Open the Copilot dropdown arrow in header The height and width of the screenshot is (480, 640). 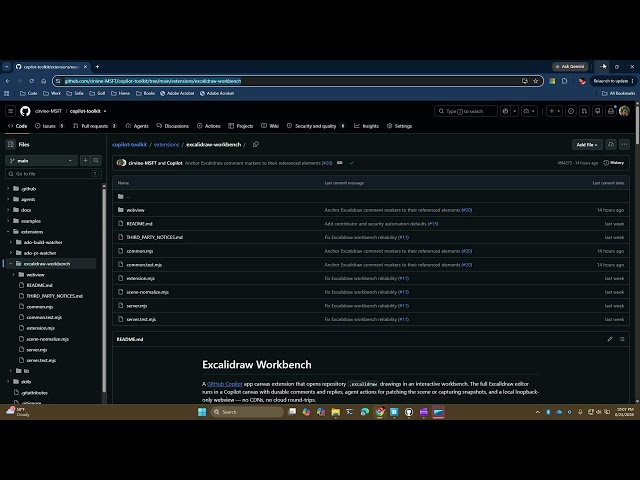click(x=515, y=111)
